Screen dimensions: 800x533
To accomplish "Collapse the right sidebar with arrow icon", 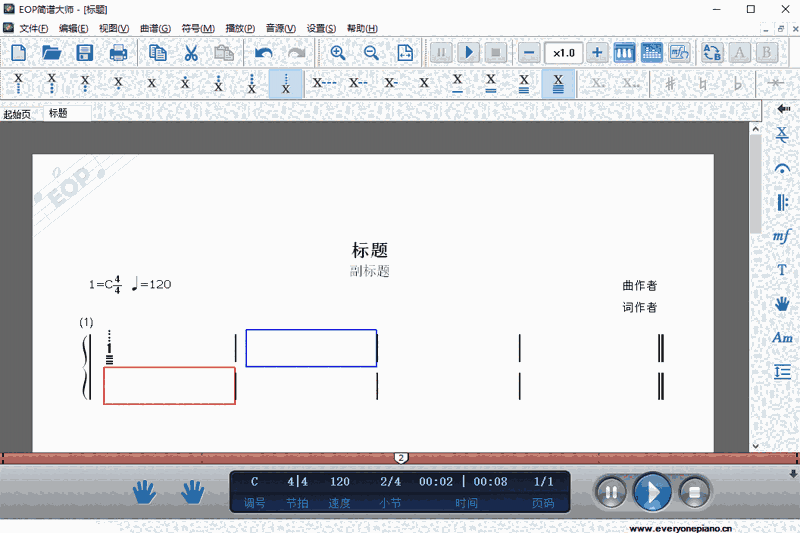I will coord(782,107).
